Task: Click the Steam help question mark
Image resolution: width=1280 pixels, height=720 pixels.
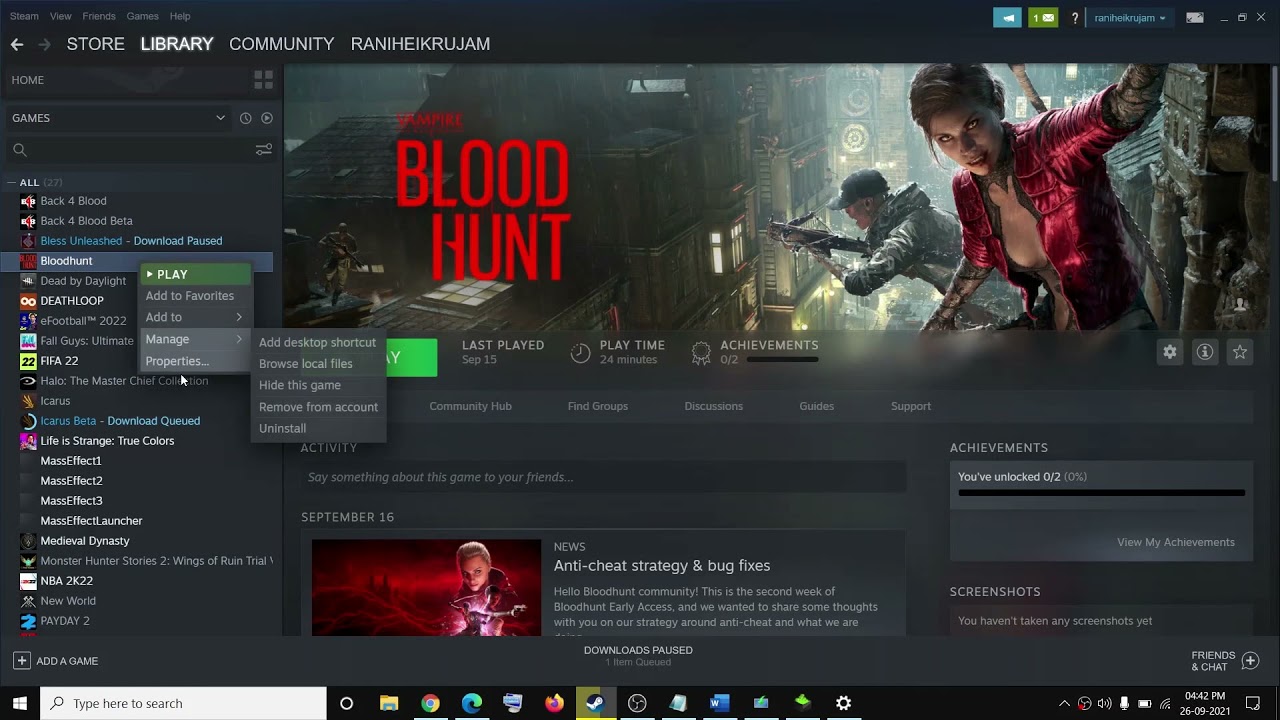Action: [x=1075, y=18]
